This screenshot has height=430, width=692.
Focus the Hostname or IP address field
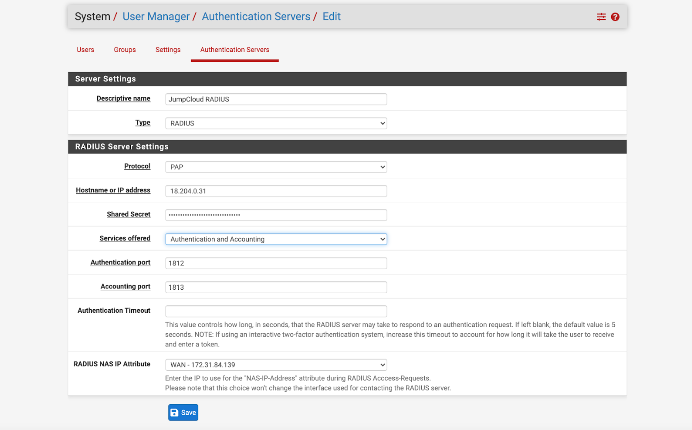(x=275, y=191)
